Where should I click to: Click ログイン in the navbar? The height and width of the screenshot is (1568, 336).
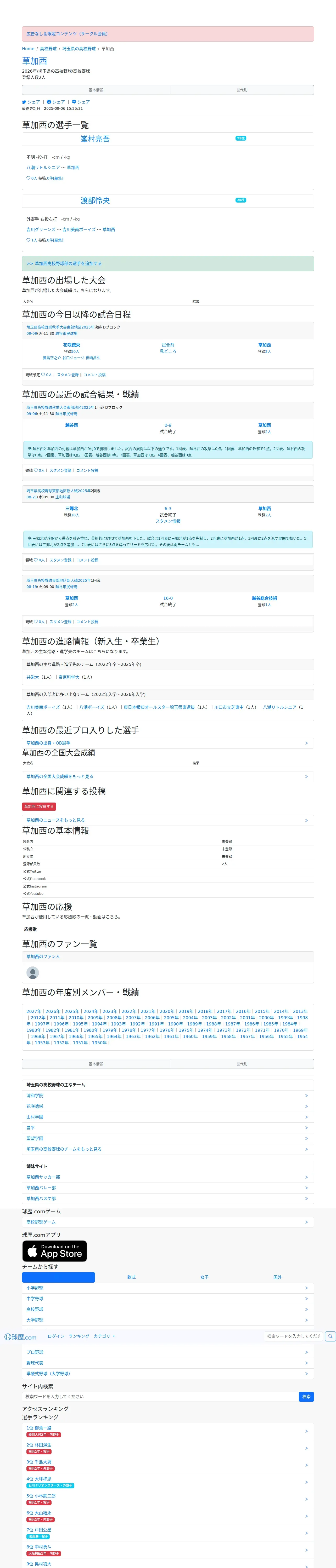[x=56, y=1336]
